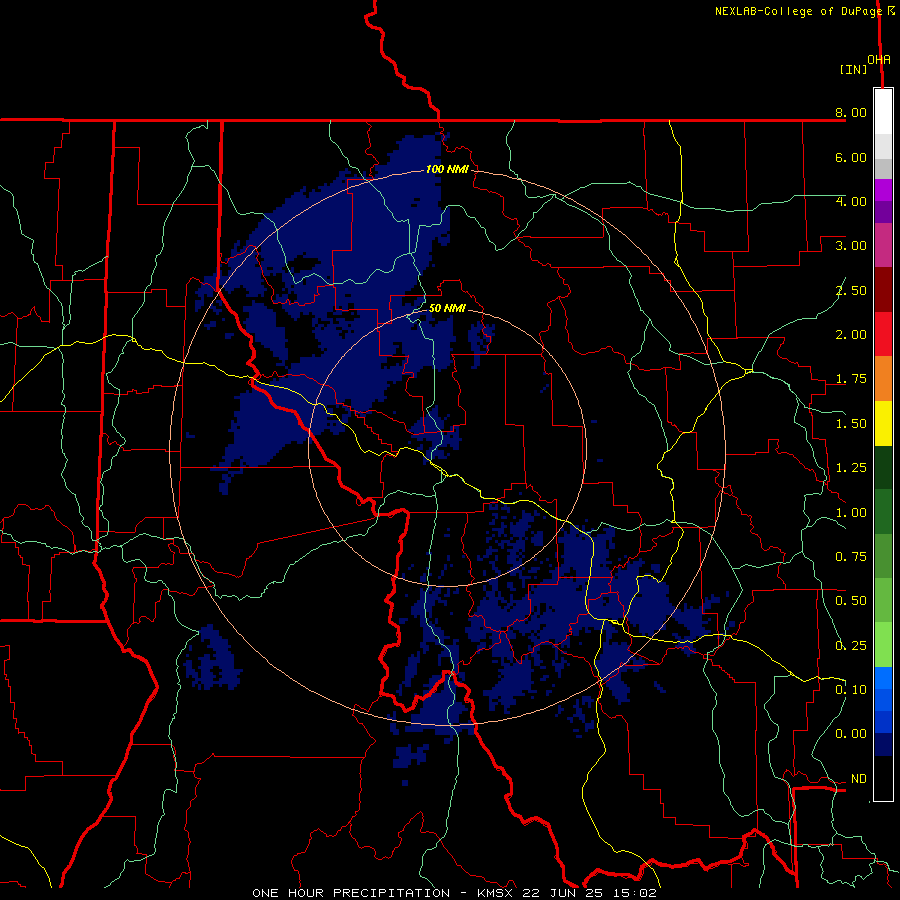Click the 100 NMI range ring label

(447, 169)
